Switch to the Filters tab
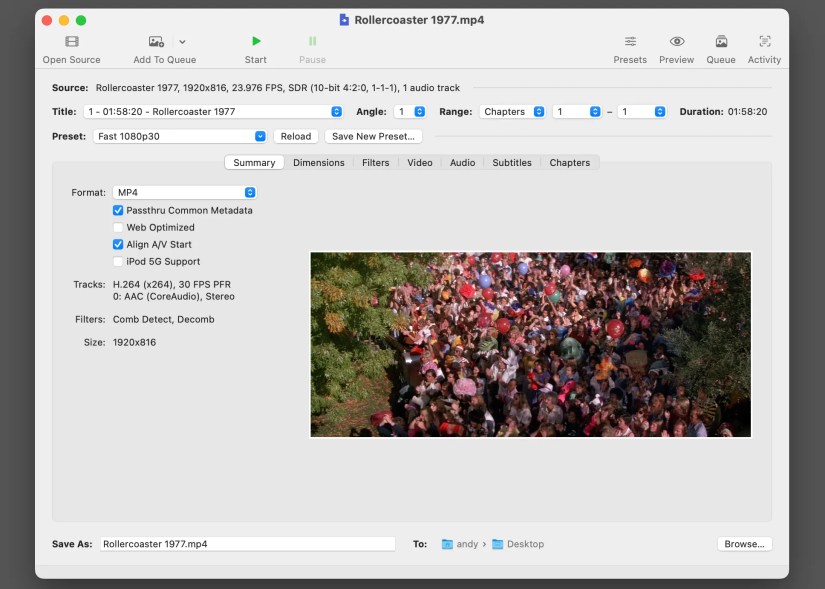825x589 pixels. tap(376, 163)
